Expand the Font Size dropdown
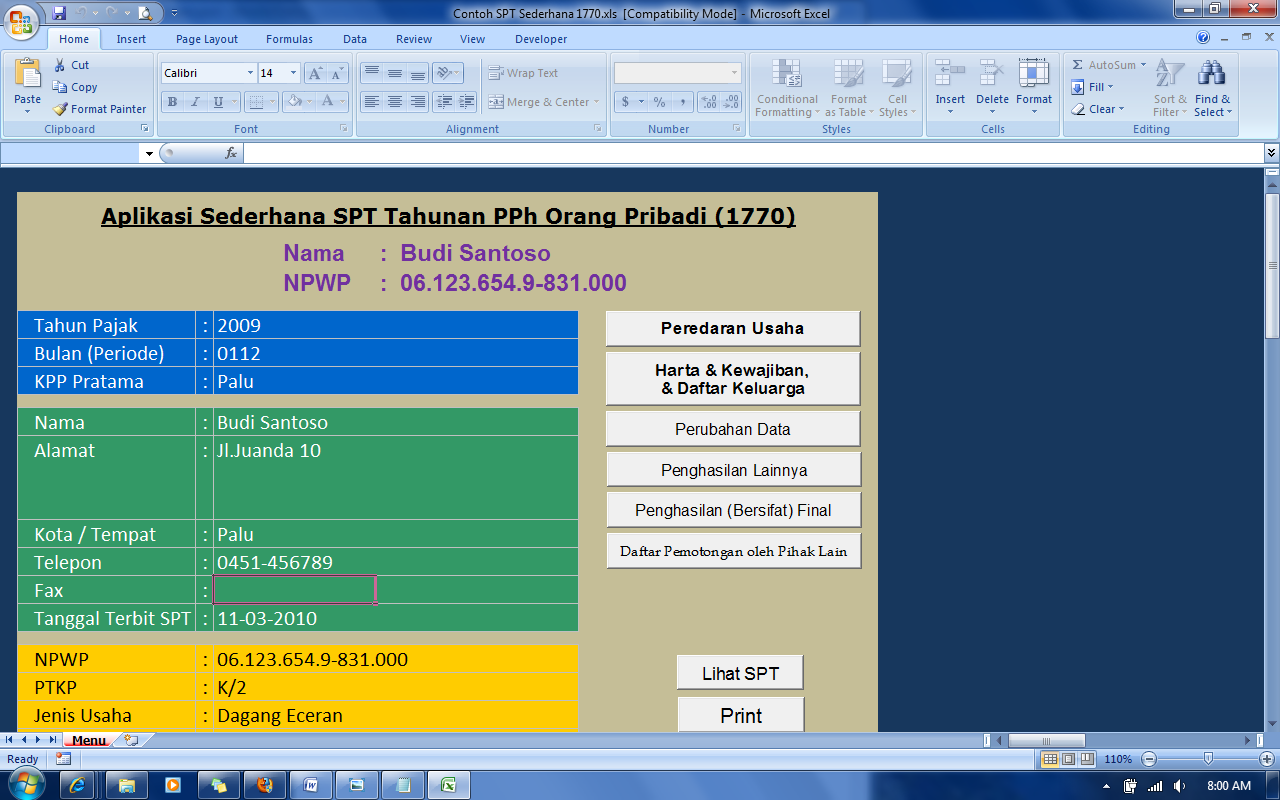1280x800 pixels. [293, 73]
